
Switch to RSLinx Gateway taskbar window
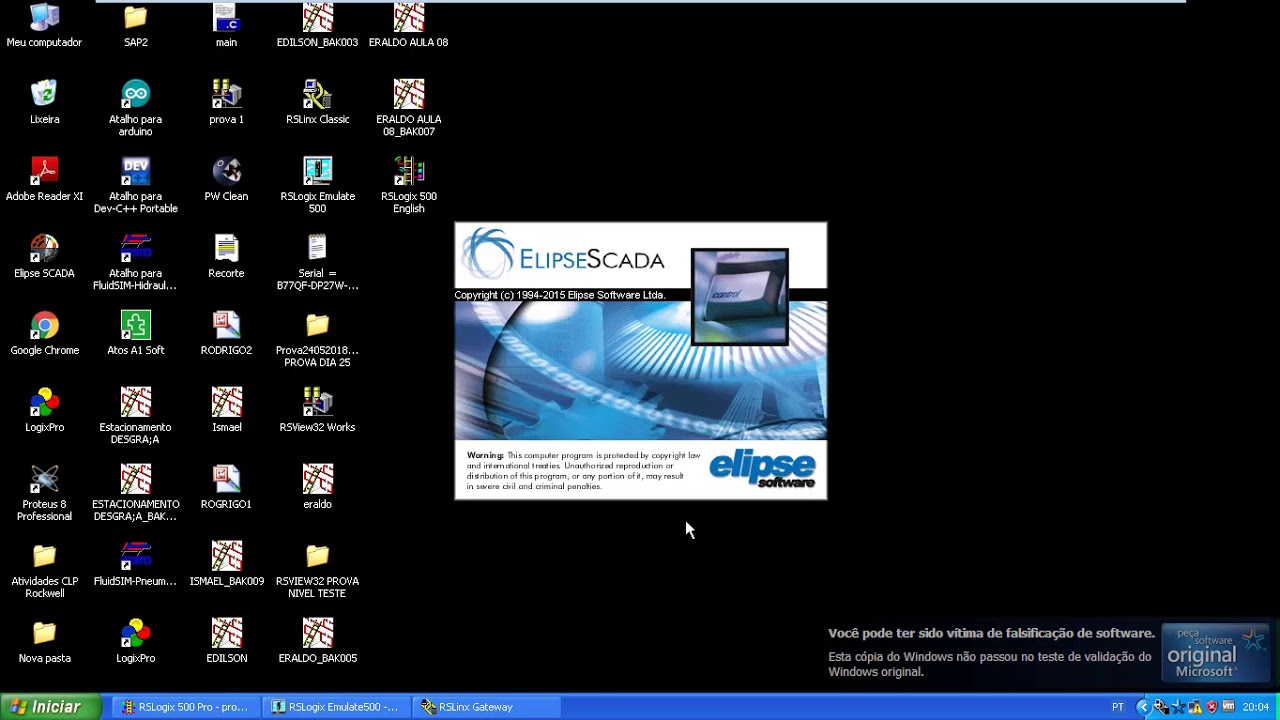(486, 707)
